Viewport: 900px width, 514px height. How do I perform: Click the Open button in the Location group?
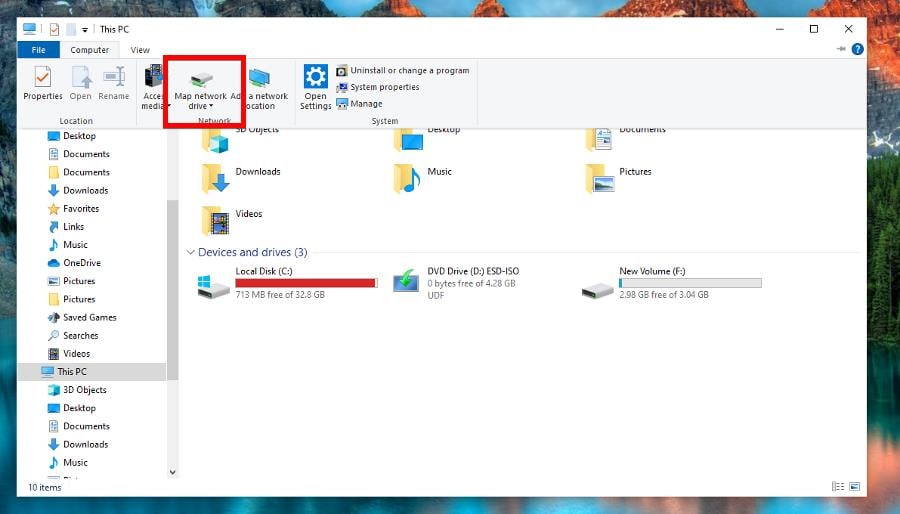(x=81, y=84)
